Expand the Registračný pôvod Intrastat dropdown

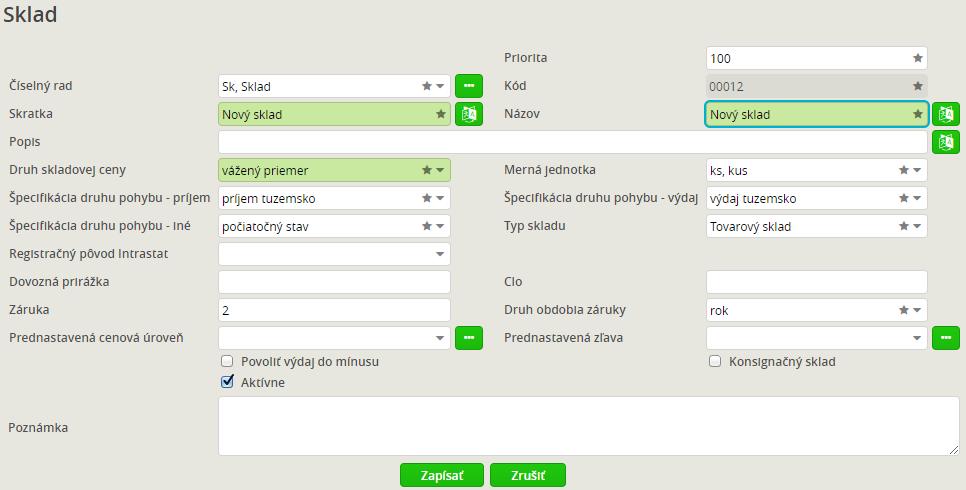[440, 254]
